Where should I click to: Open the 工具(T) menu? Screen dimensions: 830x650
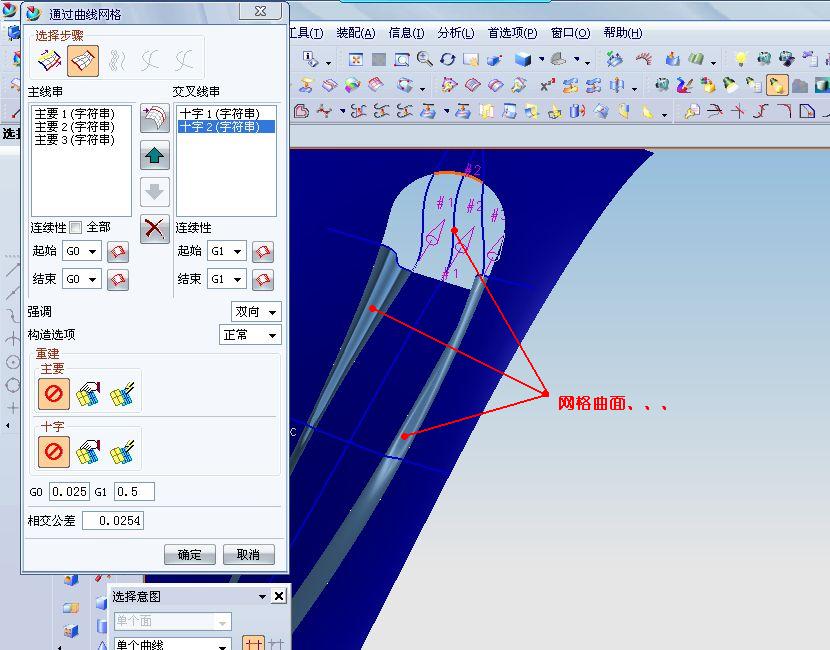pos(306,33)
